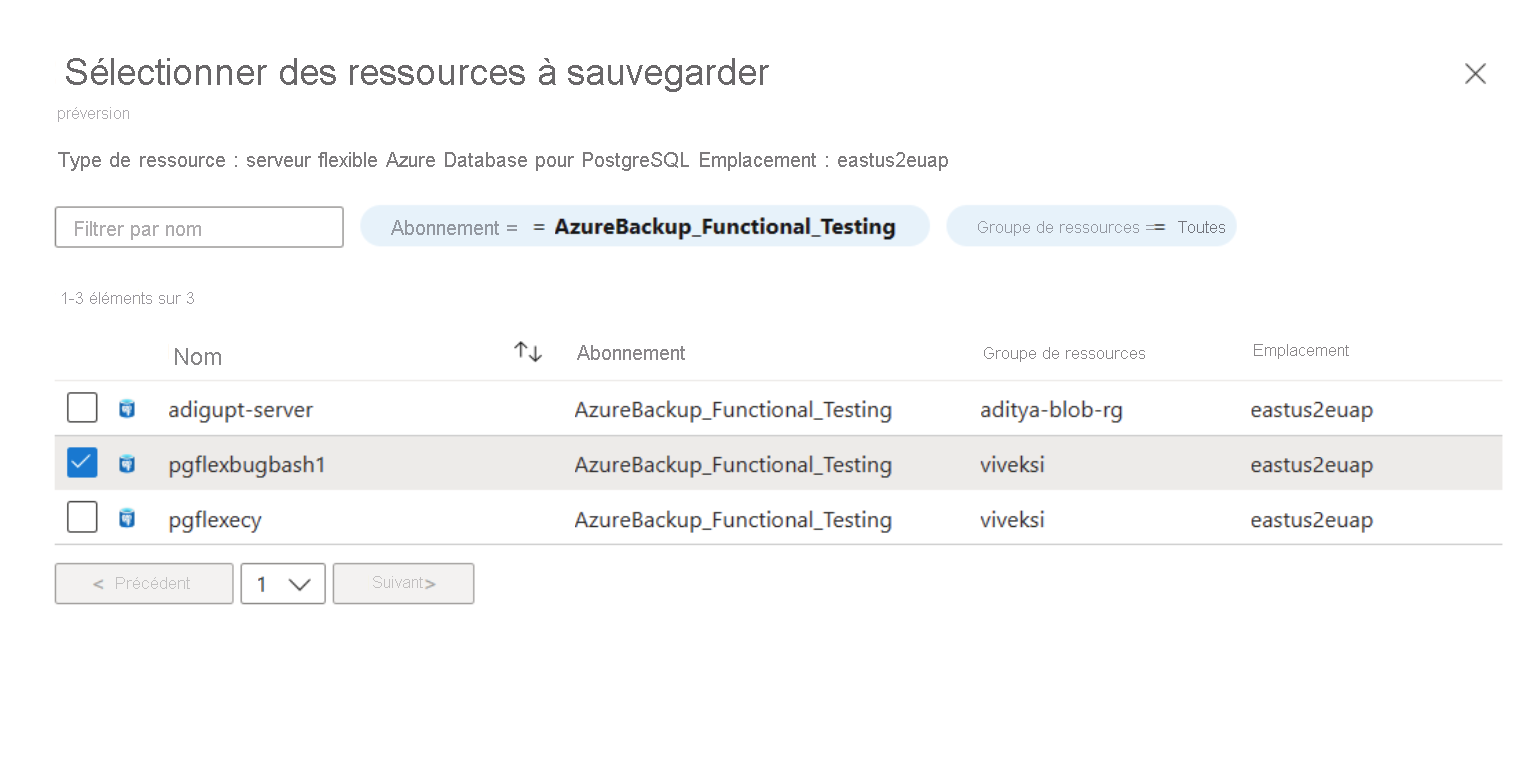The width and height of the screenshot is (1531, 760).
Task: Focus the Filtrer par nom field
Action: (x=199, y=228)
